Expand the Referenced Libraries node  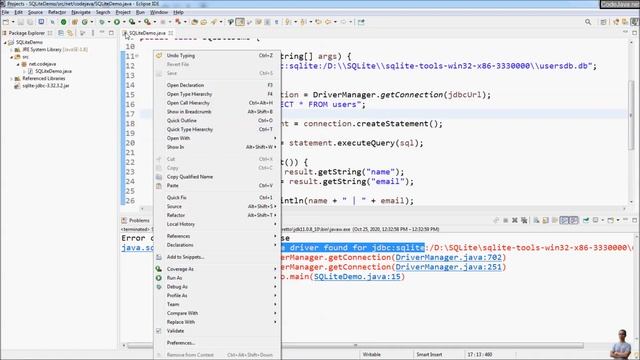(x=11, y=78)
